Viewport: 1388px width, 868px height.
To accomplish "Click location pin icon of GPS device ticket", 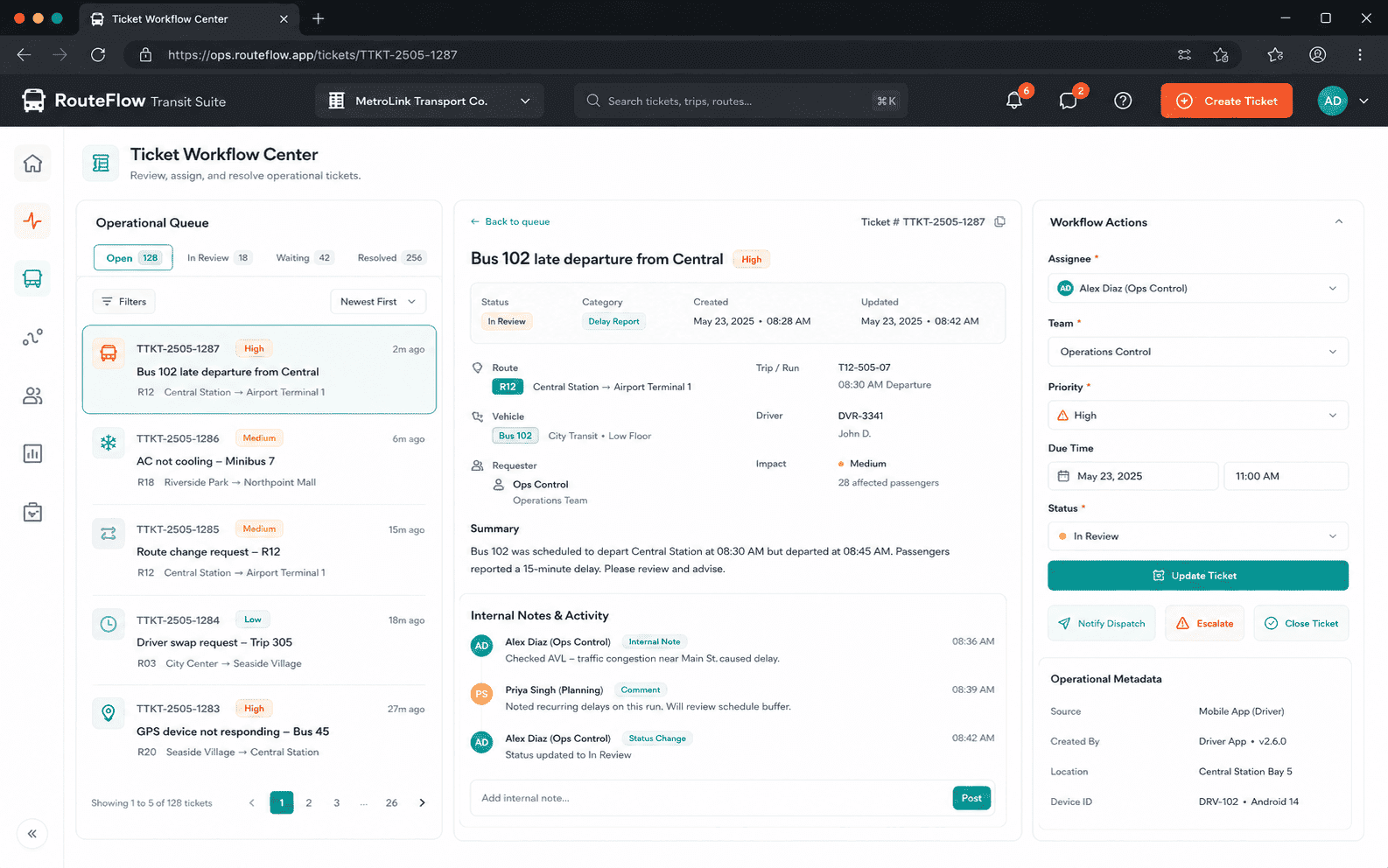I will tap(109, 713).
